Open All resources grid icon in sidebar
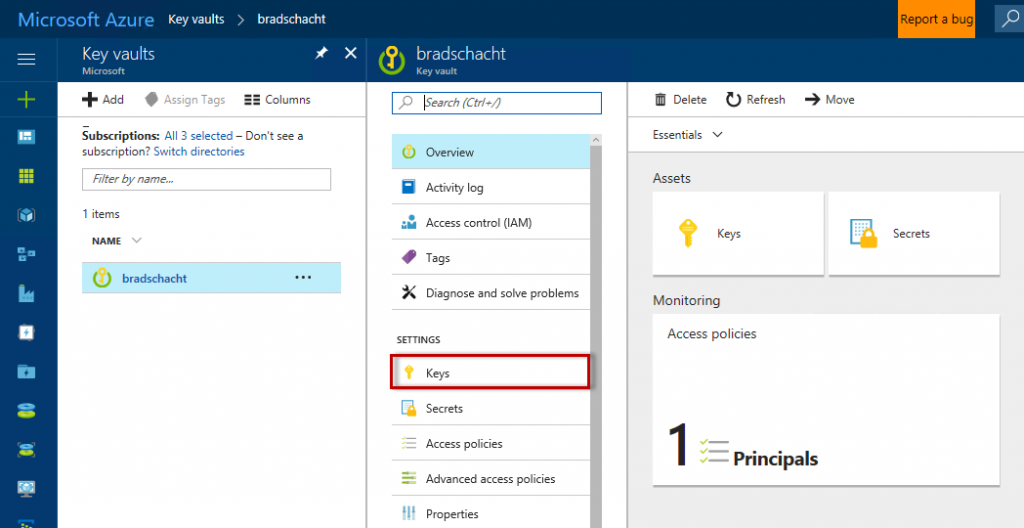The height and width of the screenshot is (528, 1024). [x=27, y=176]
